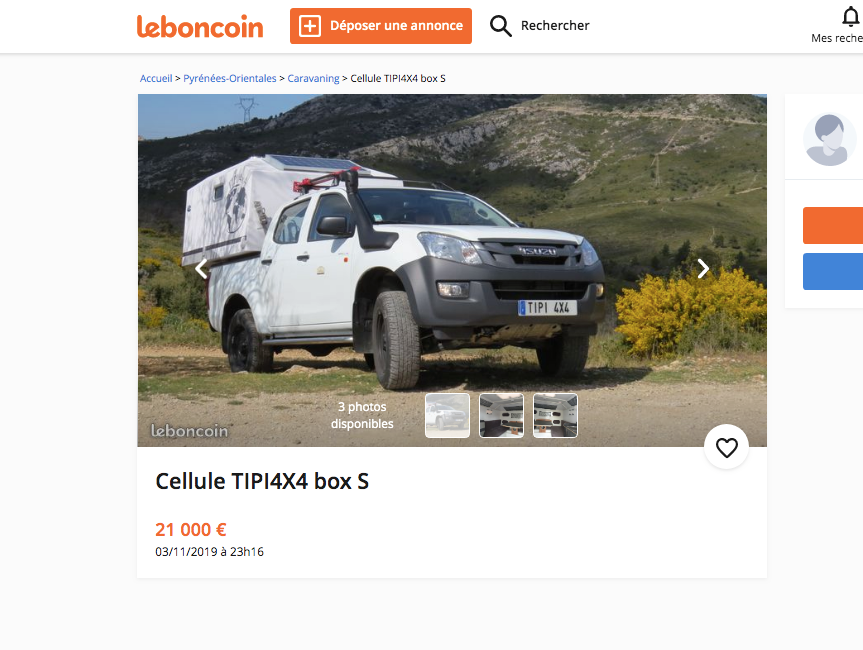Click the plus icon in Déposer une annonce

310,26
